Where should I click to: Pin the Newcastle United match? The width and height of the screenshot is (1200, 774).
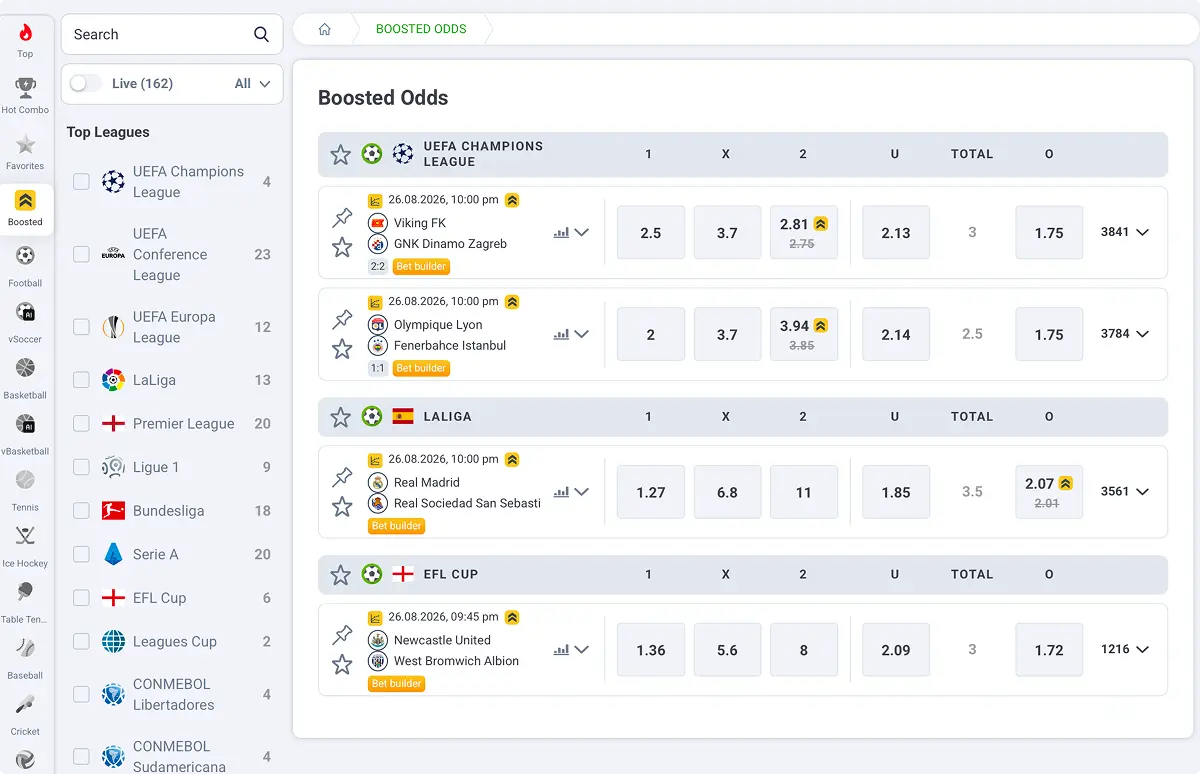point(342,635)
